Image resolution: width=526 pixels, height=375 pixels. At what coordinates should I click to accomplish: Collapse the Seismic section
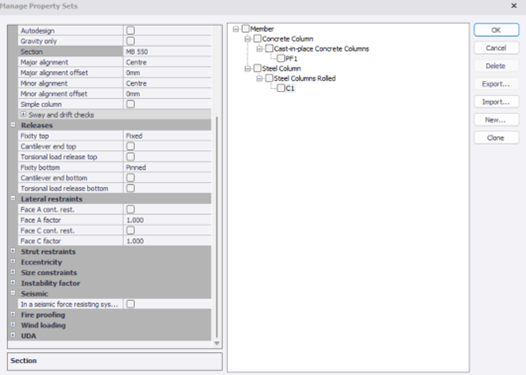[13, 293]
